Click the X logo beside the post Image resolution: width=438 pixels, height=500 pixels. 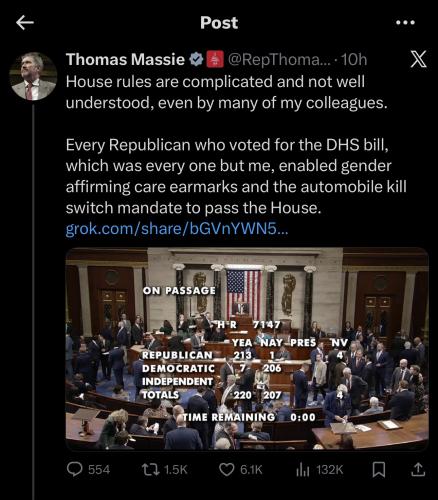418,60
